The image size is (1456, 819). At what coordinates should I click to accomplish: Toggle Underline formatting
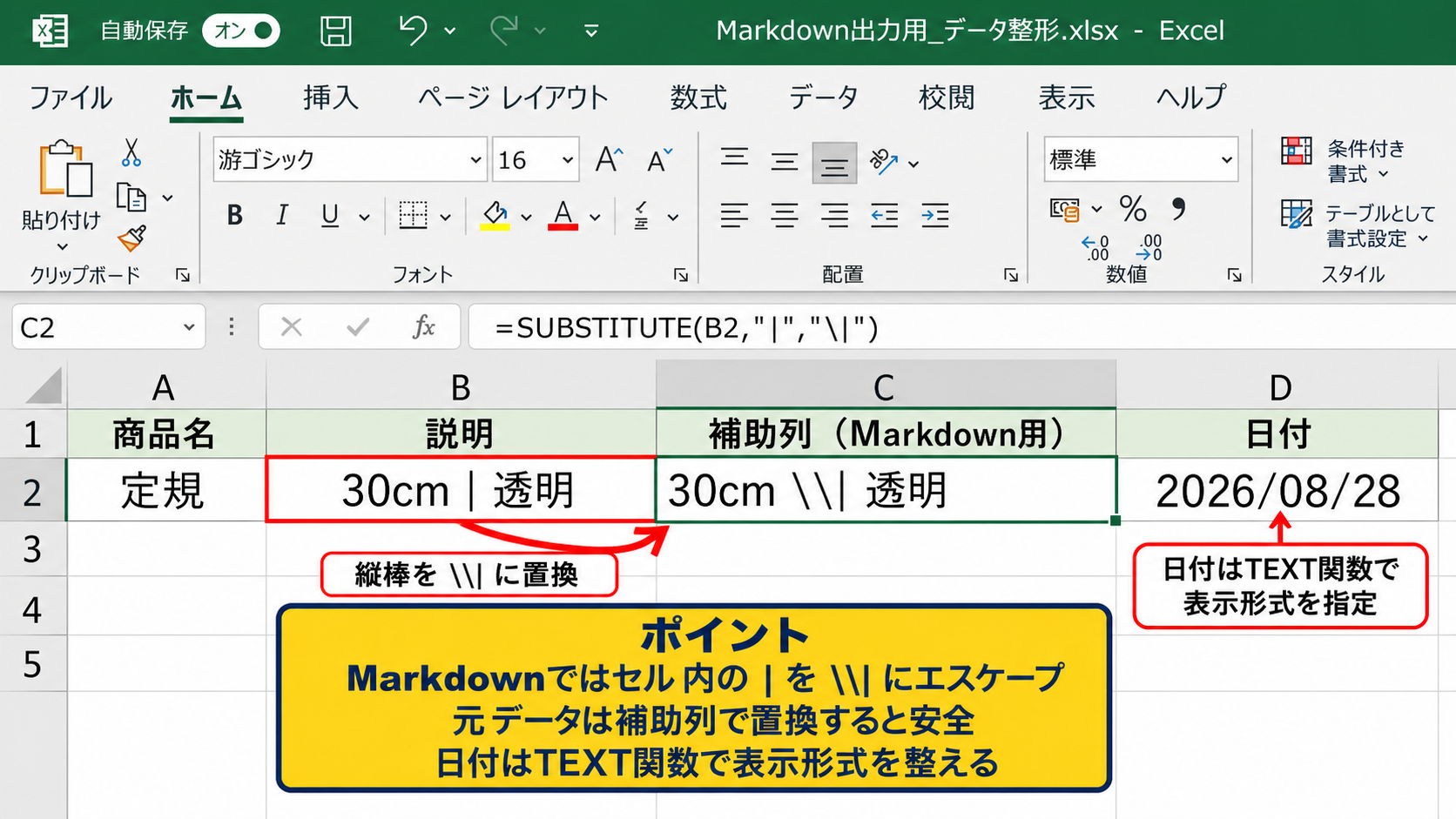[330, 215]
